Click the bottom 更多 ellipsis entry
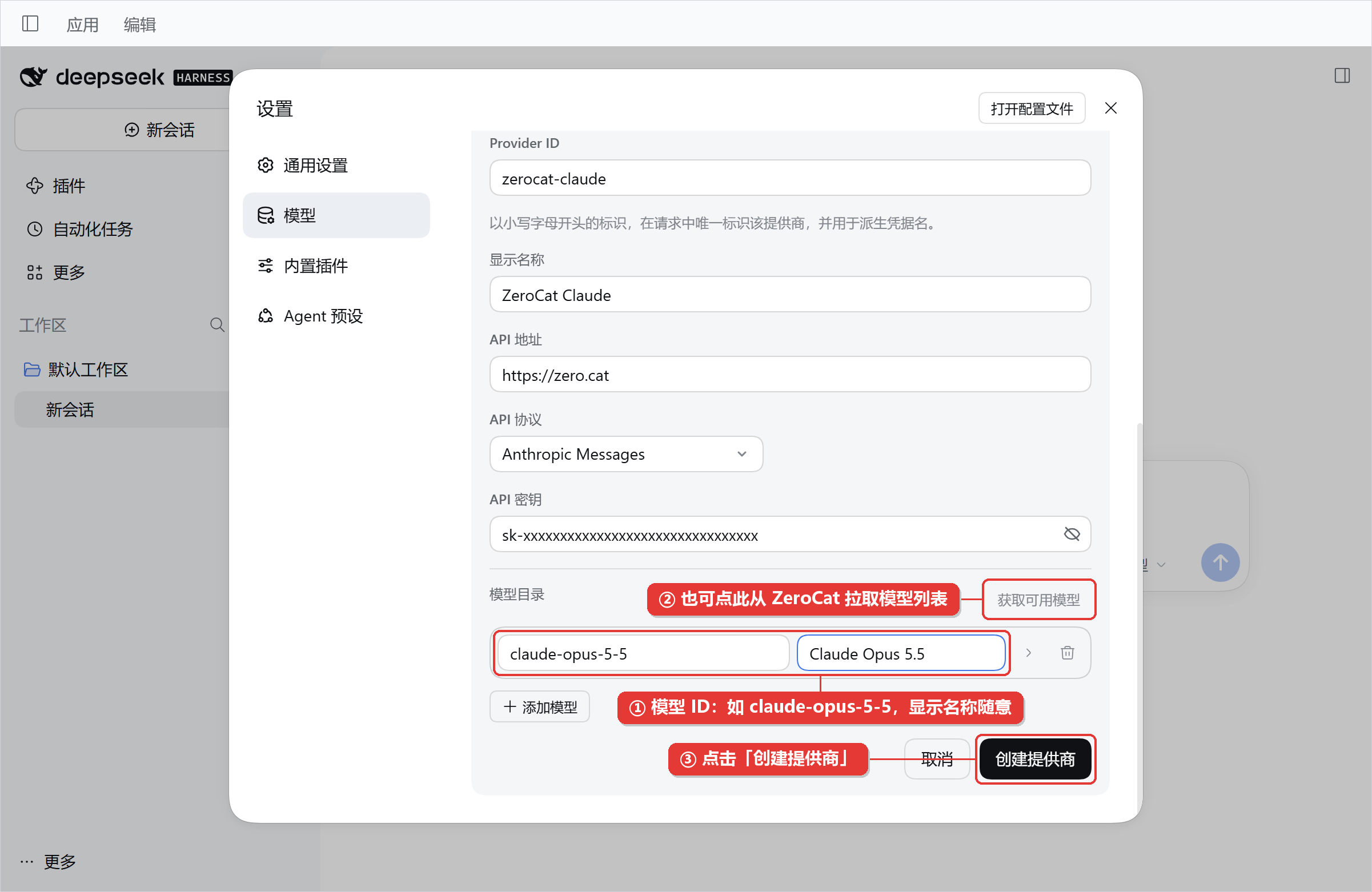This screenshot has width=1372, height=892. pyautogui.click(x=49, y=862)
